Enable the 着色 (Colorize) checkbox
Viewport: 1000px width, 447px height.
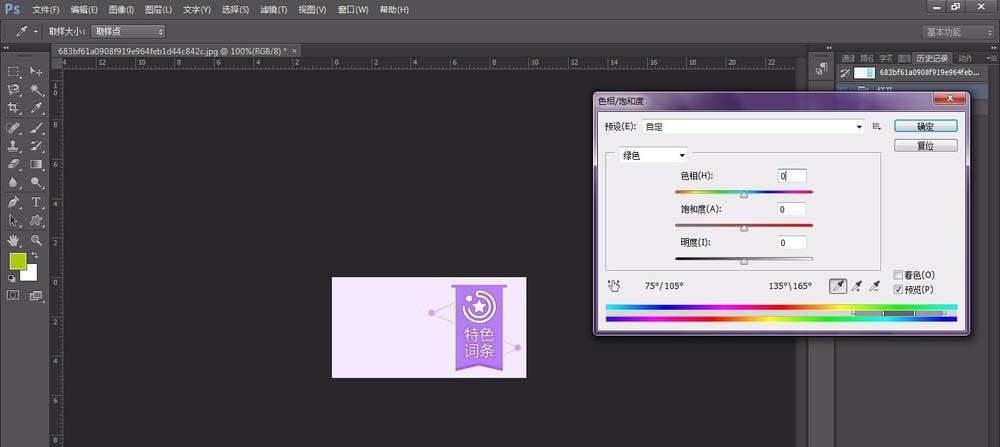click(898, 275)
